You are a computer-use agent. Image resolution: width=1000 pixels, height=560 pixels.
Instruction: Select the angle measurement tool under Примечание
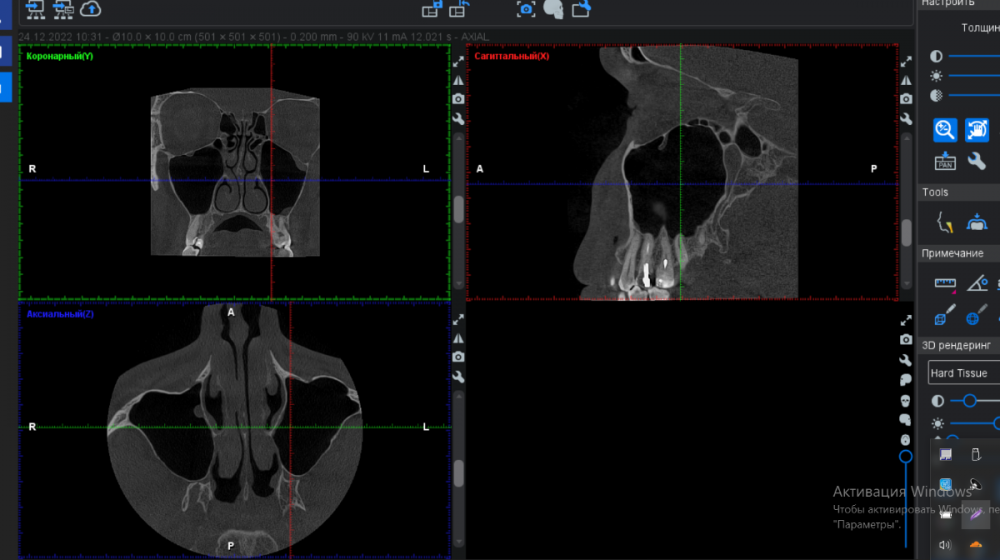pos(977,284)
